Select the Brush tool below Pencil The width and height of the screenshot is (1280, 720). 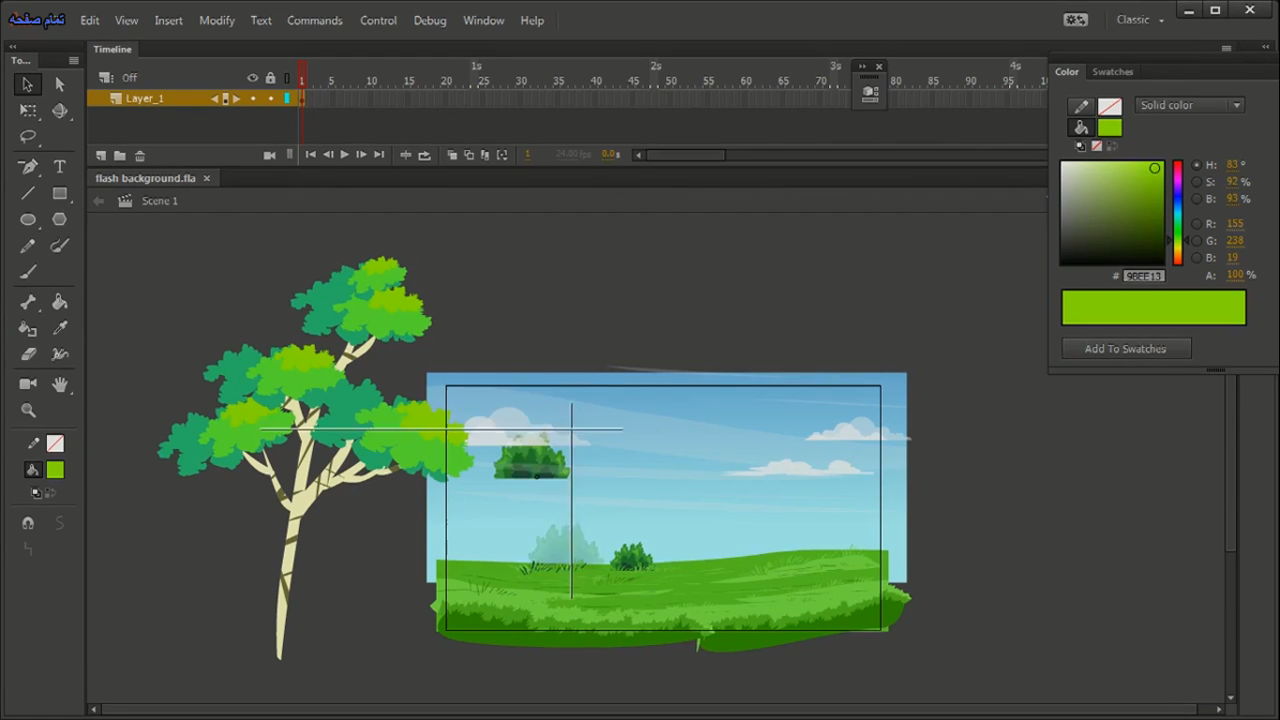pos(28,272)
